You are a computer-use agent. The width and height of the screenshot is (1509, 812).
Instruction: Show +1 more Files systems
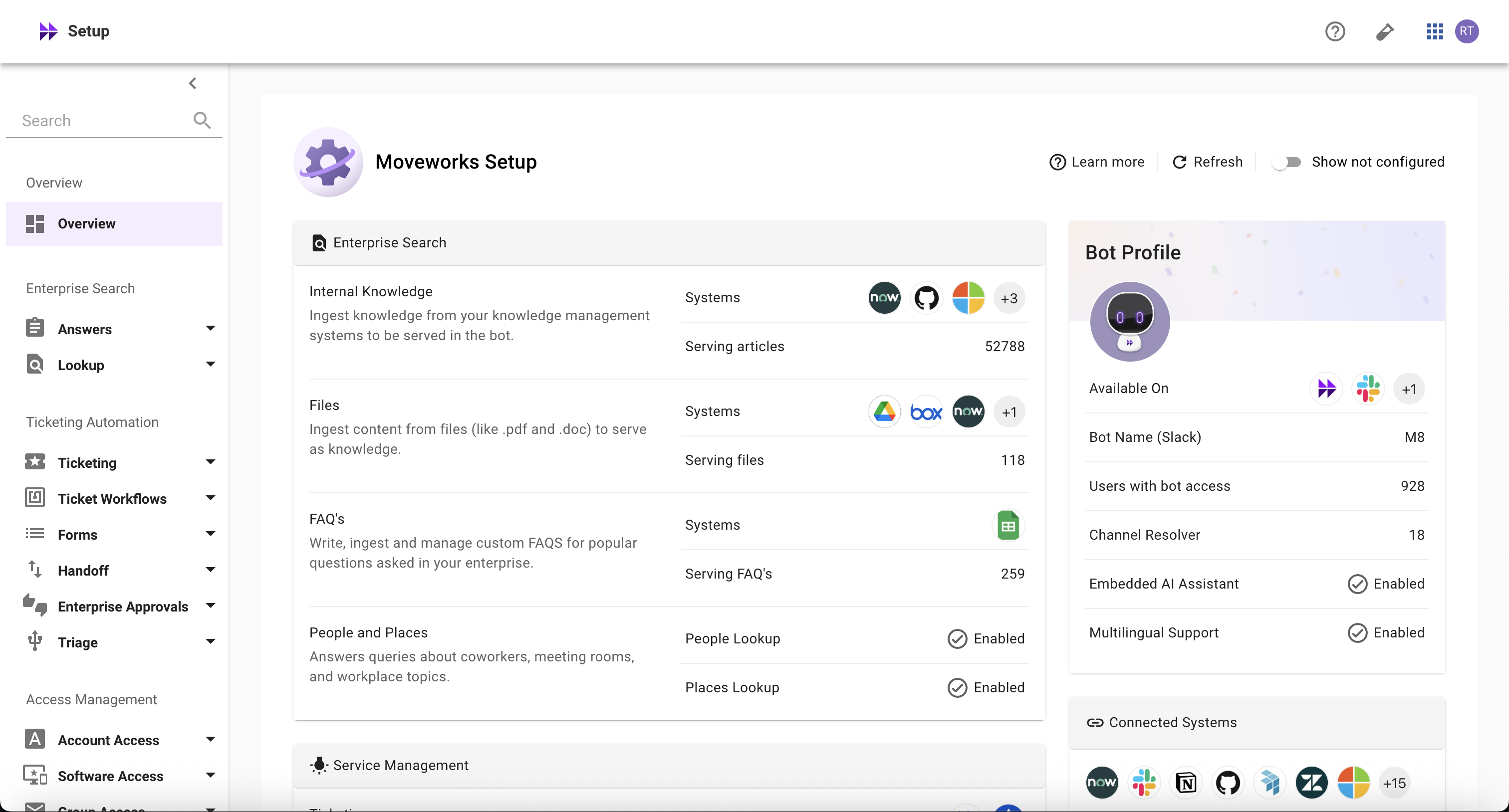pyautogui.click(x=1009, y=412)
